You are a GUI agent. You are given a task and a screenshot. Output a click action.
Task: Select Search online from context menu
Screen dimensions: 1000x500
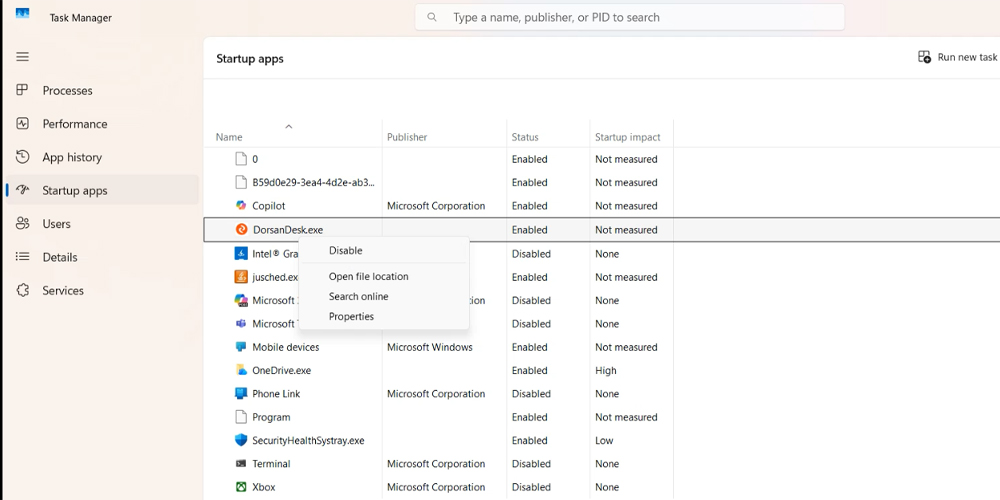click(358, 297)
